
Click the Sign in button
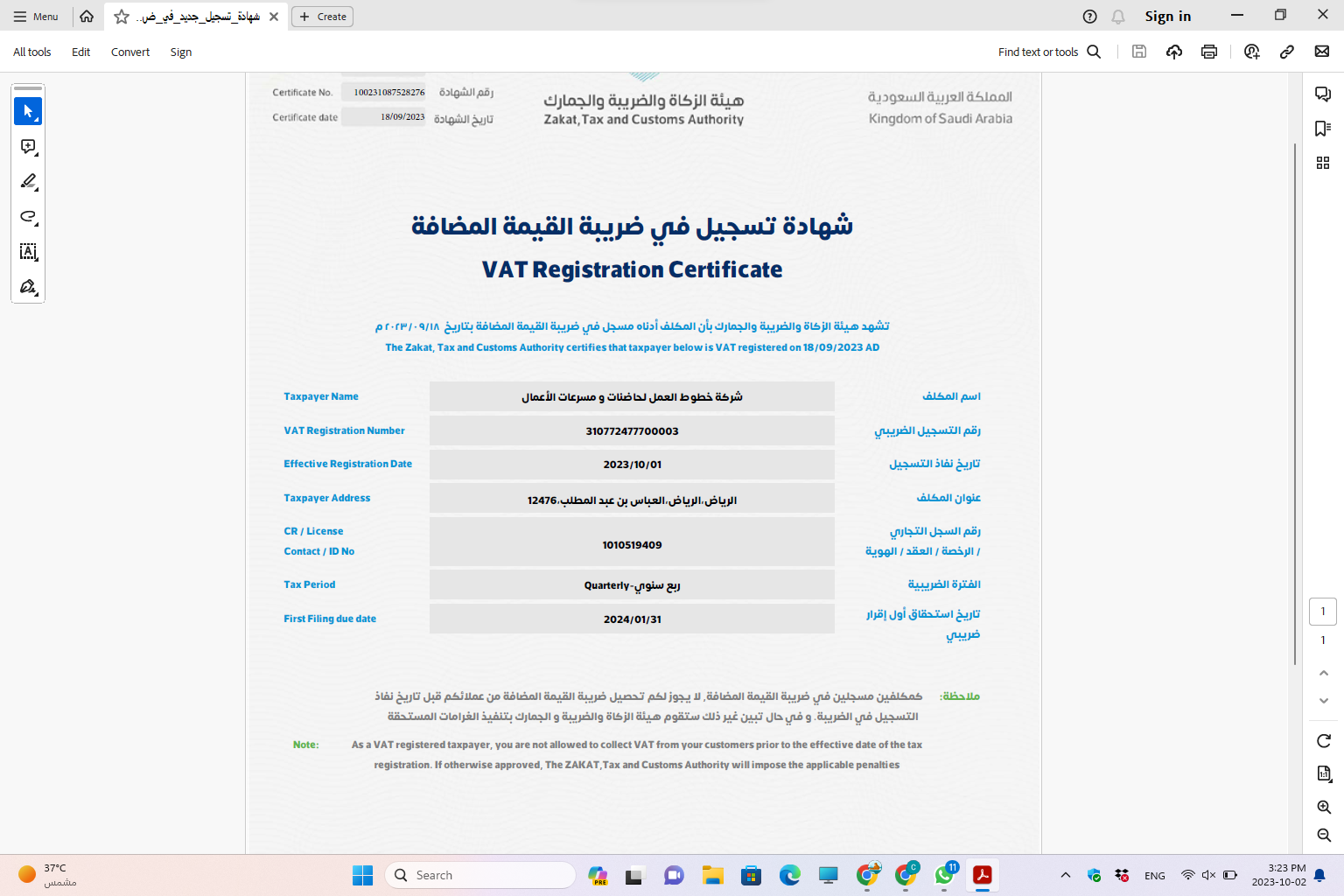tap(1167, 17)
